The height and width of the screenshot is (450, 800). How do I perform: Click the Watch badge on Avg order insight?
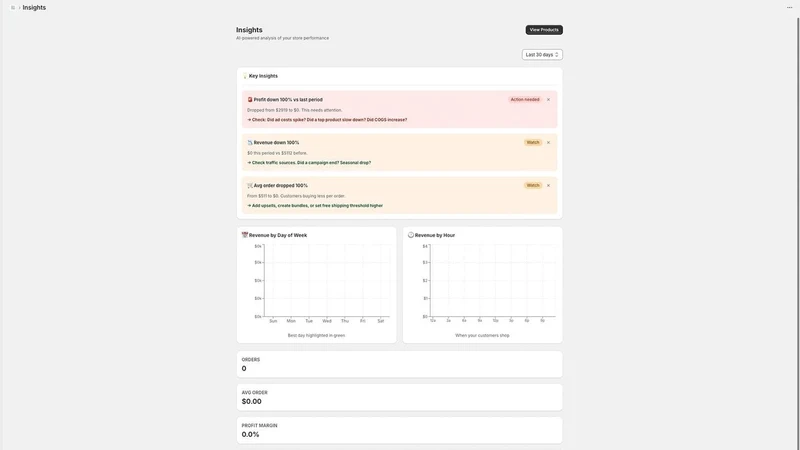(x=533, y=185)
